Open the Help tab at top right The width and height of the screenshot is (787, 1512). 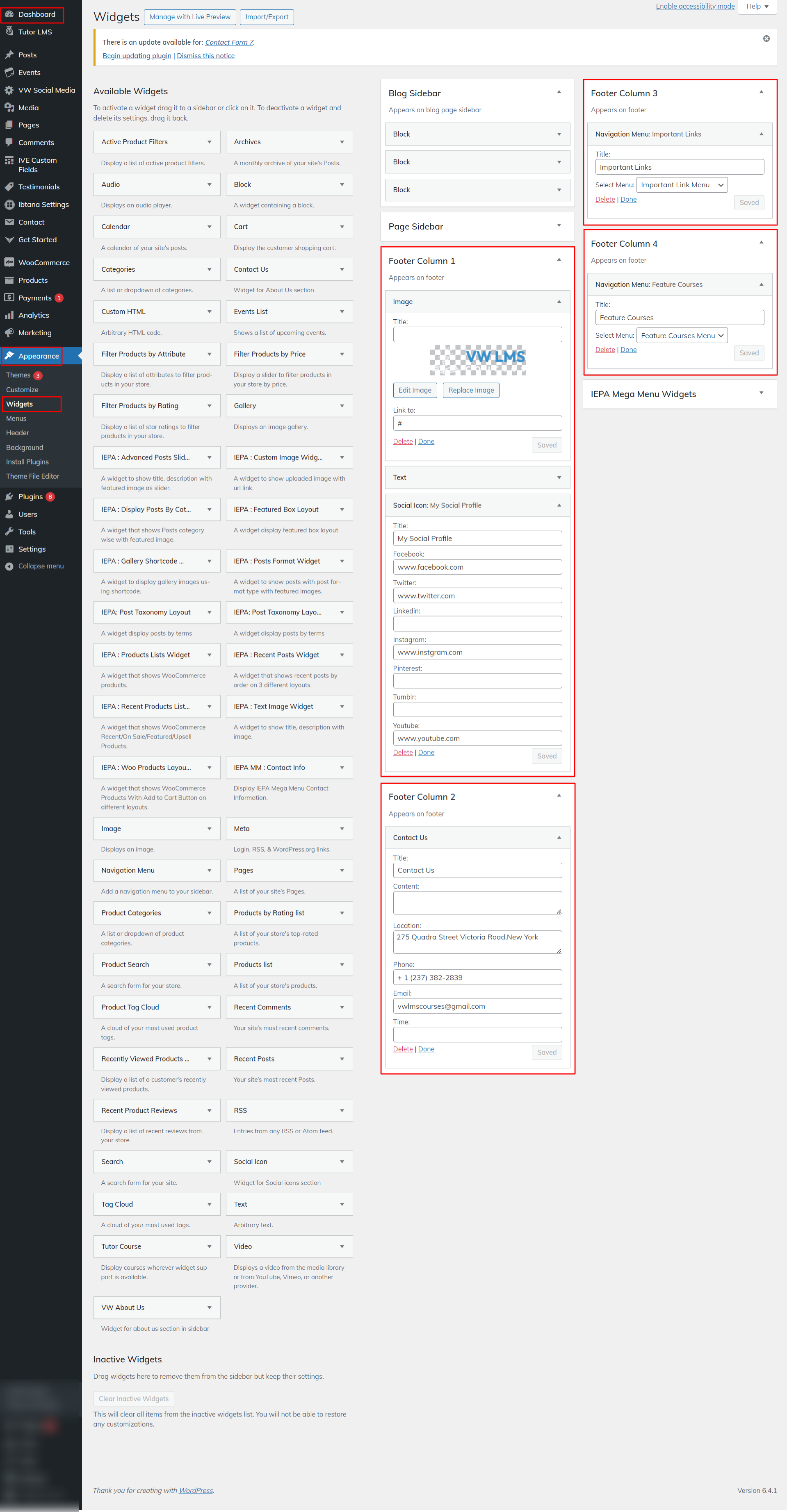[757, 7]
